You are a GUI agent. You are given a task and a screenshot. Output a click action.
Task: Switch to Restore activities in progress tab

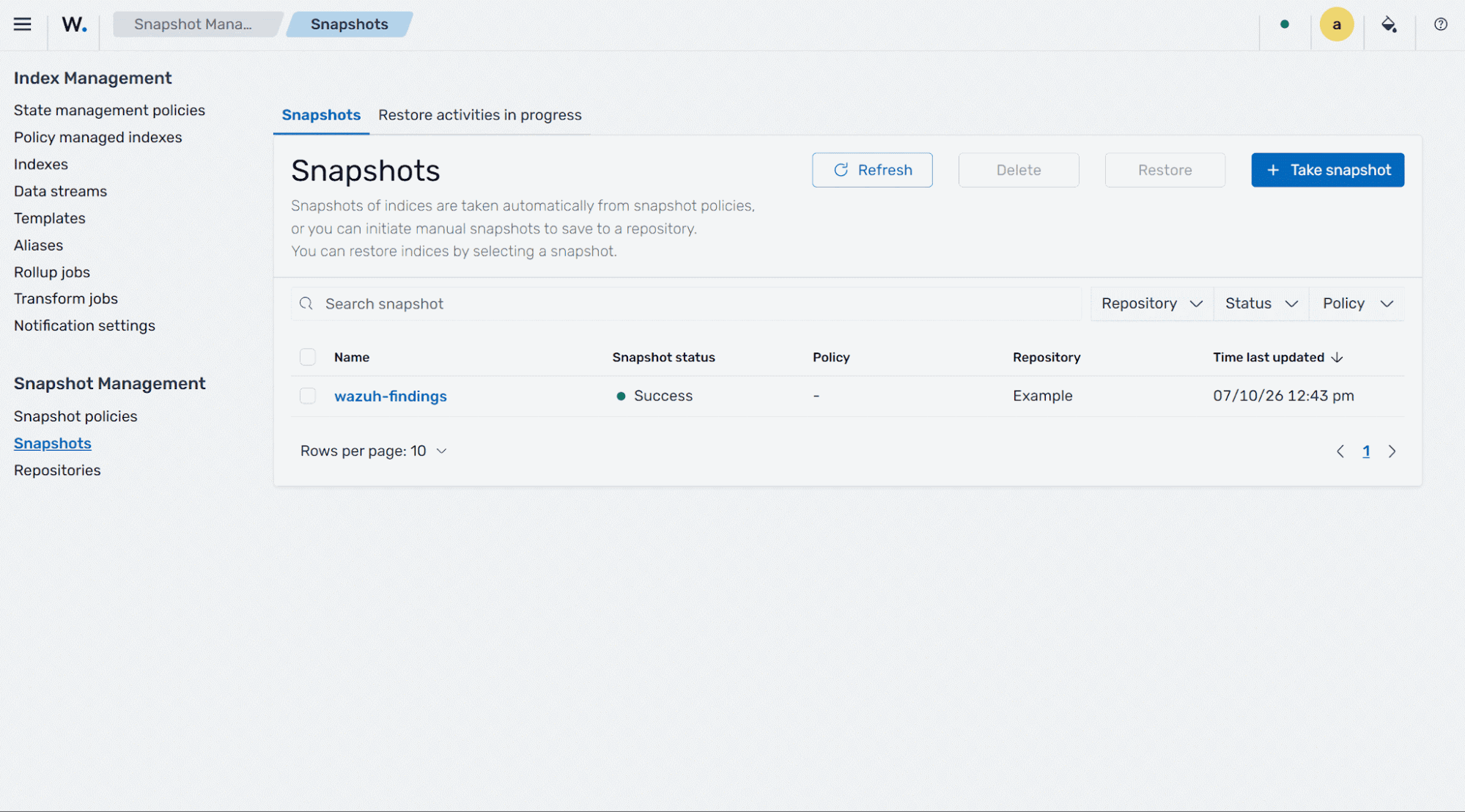coord(479,115)
